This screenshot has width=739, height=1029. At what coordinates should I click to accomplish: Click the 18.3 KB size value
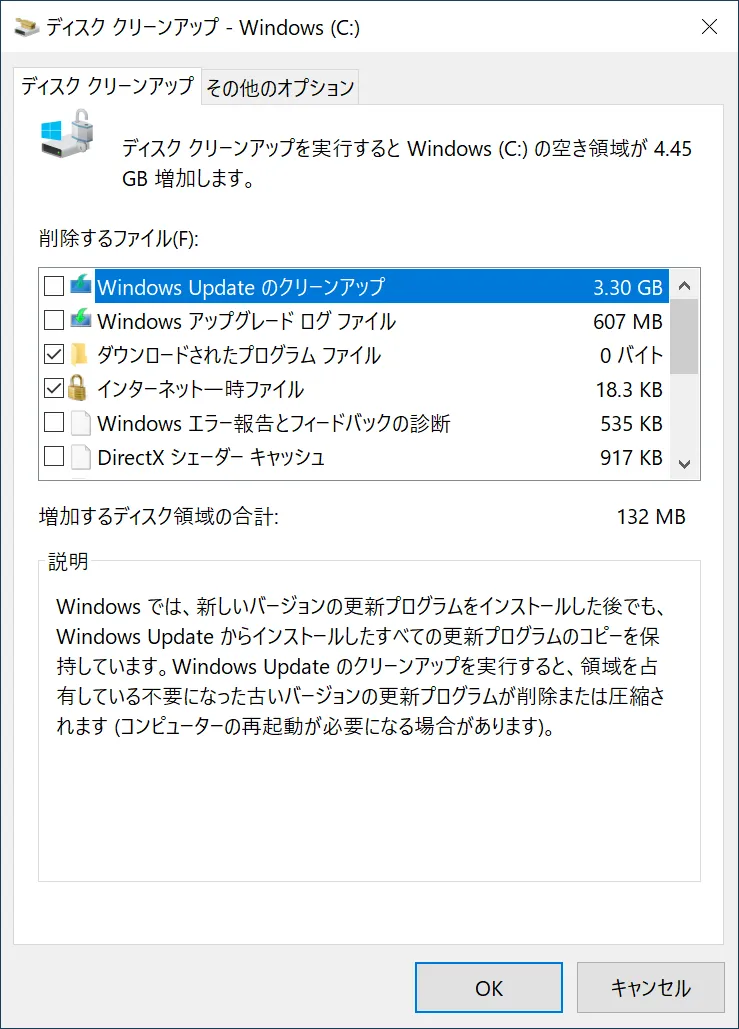click(629, 390)
